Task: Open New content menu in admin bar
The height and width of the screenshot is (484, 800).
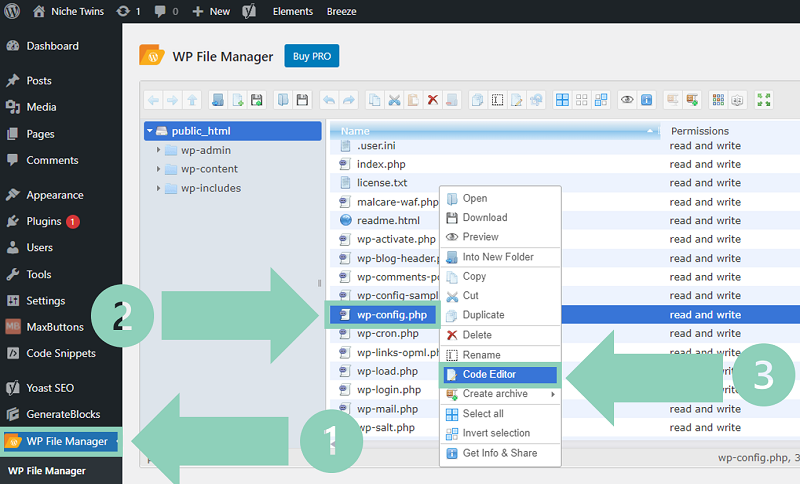Action: 211,11
